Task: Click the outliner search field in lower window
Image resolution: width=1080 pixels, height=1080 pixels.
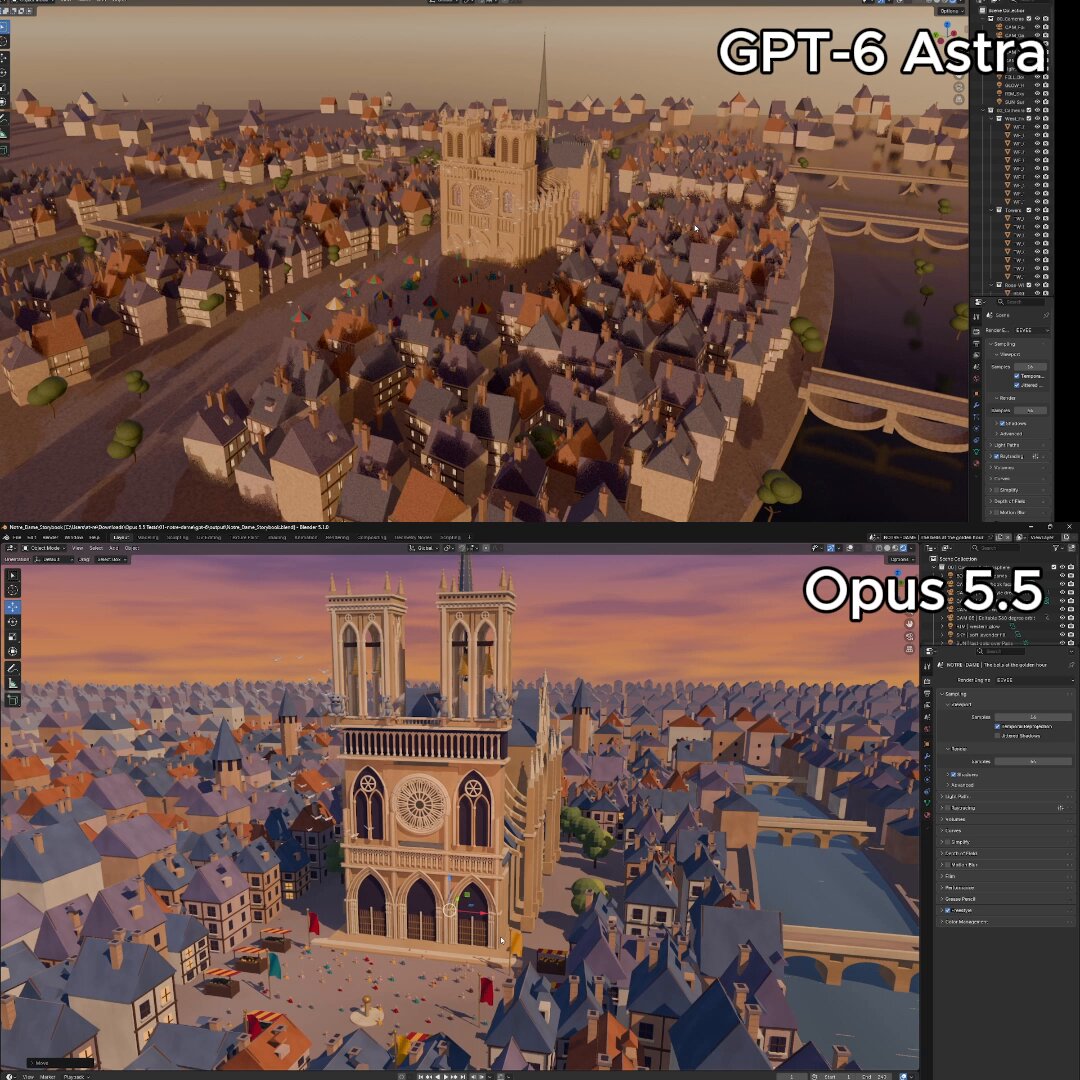Action: click(996, 548)
